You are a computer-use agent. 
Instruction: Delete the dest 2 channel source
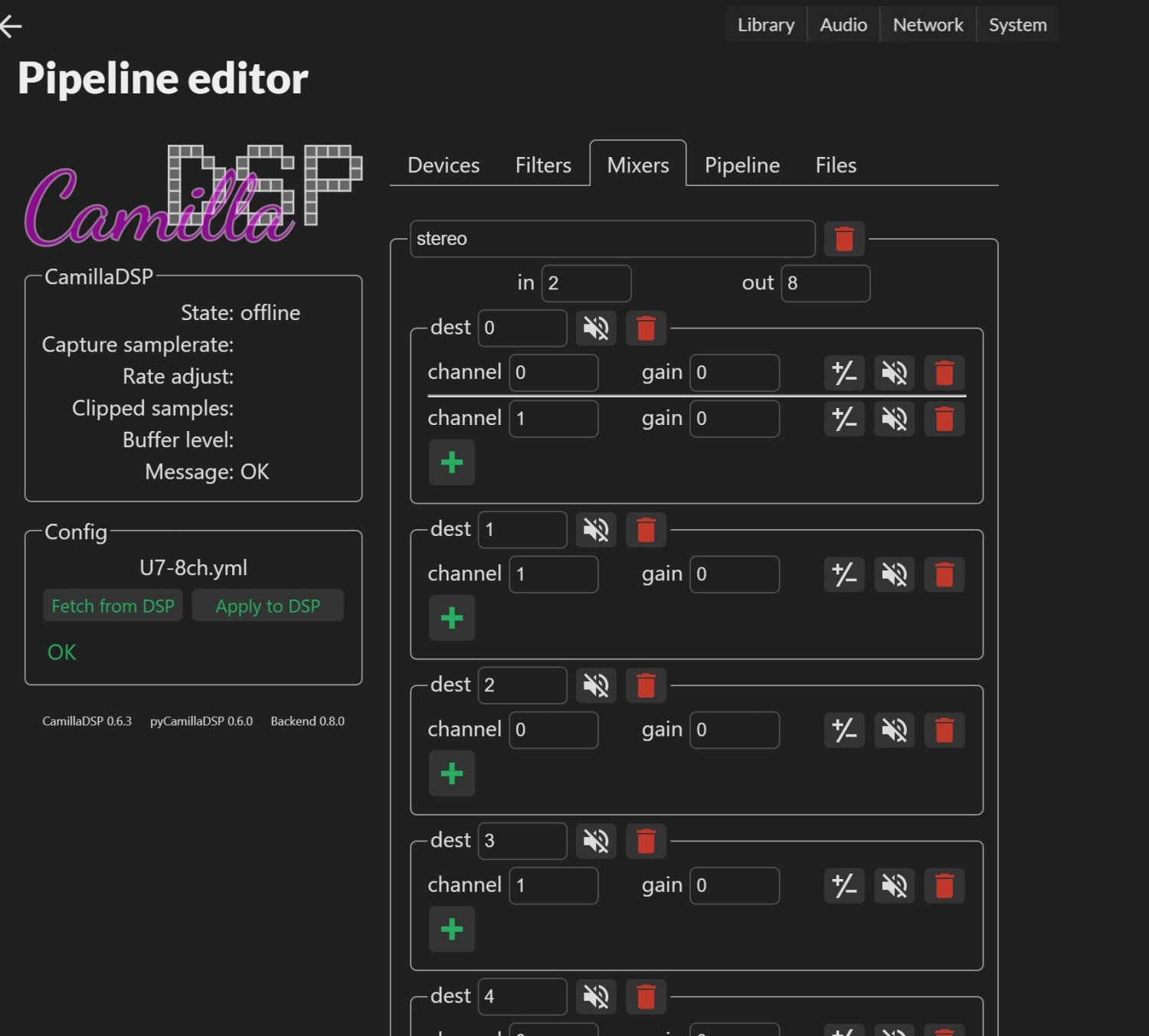pos(944,730)
